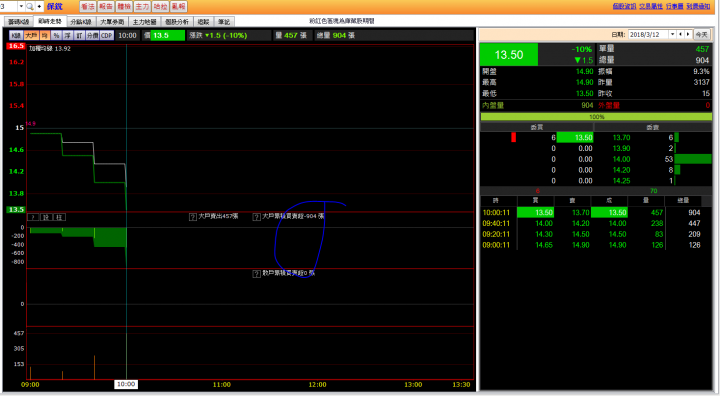This screenshot has width=720, height=396.
Task: Click the 設 settings button in sub-chart
Action: tap(46, 217)
